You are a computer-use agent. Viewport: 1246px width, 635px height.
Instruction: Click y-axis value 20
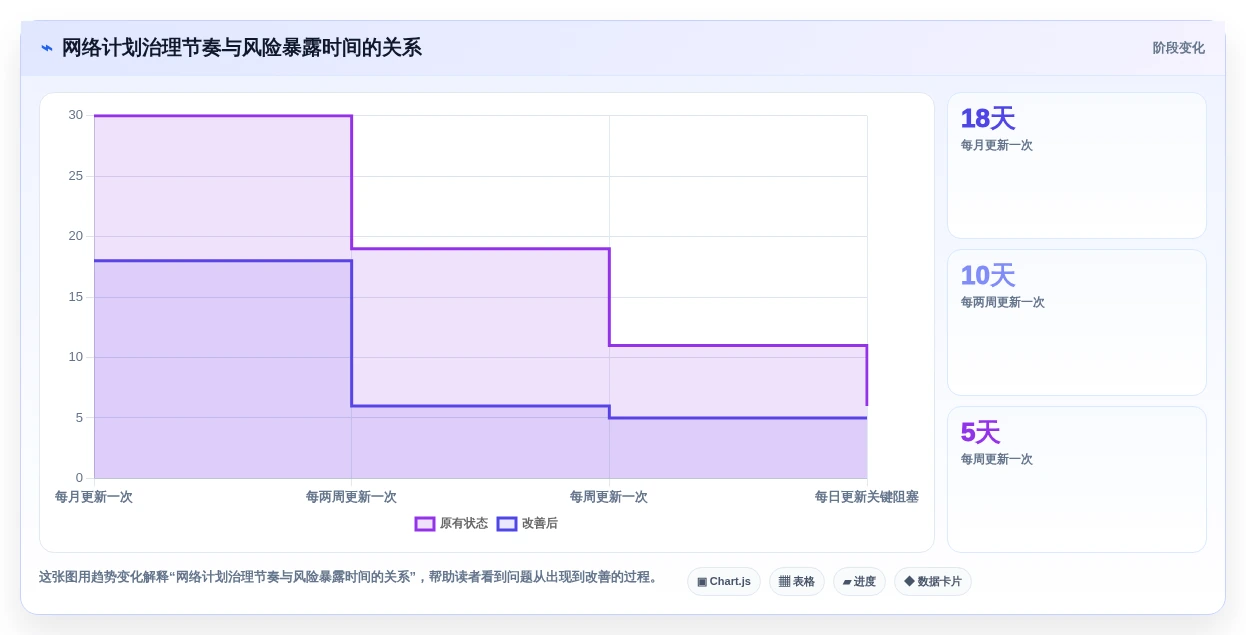(x=76, y=236)
